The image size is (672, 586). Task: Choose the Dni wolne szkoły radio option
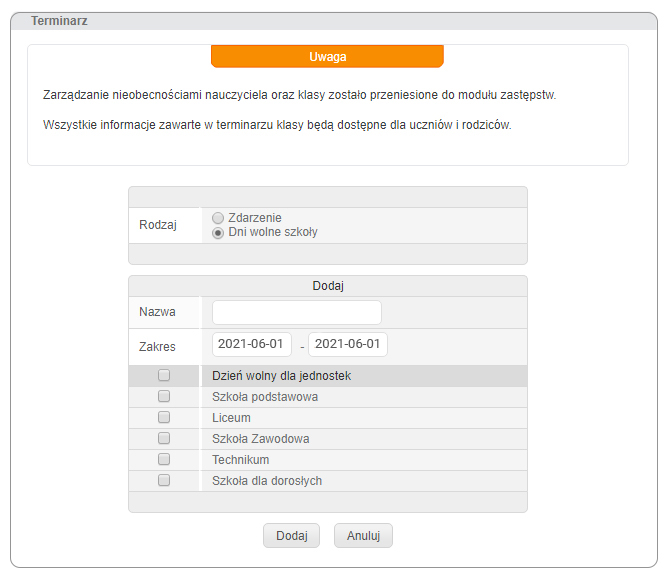coord(218,232)
